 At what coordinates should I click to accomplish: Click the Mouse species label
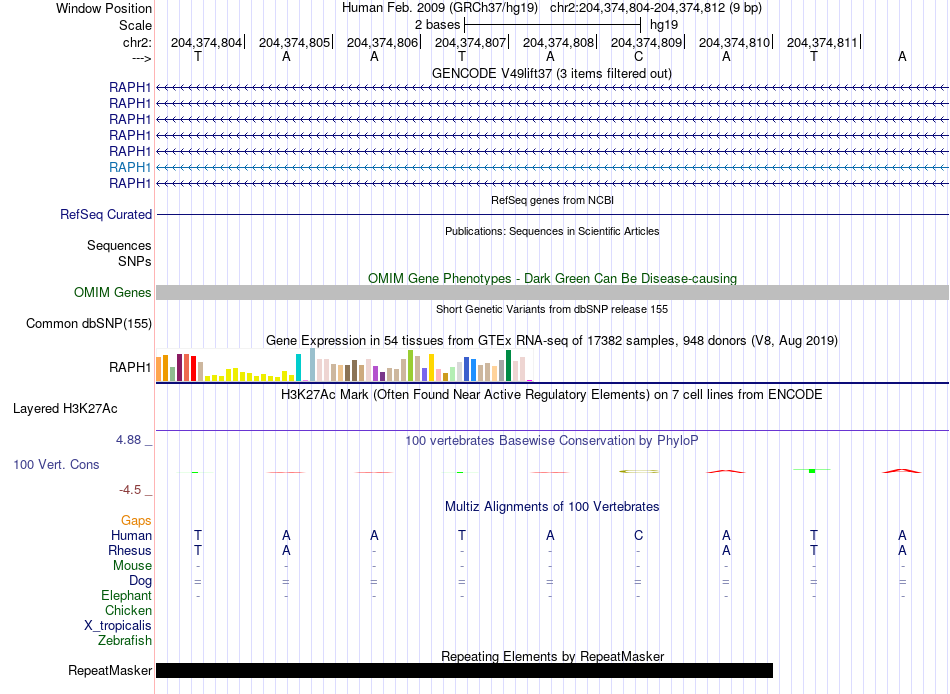click(132, 566)
